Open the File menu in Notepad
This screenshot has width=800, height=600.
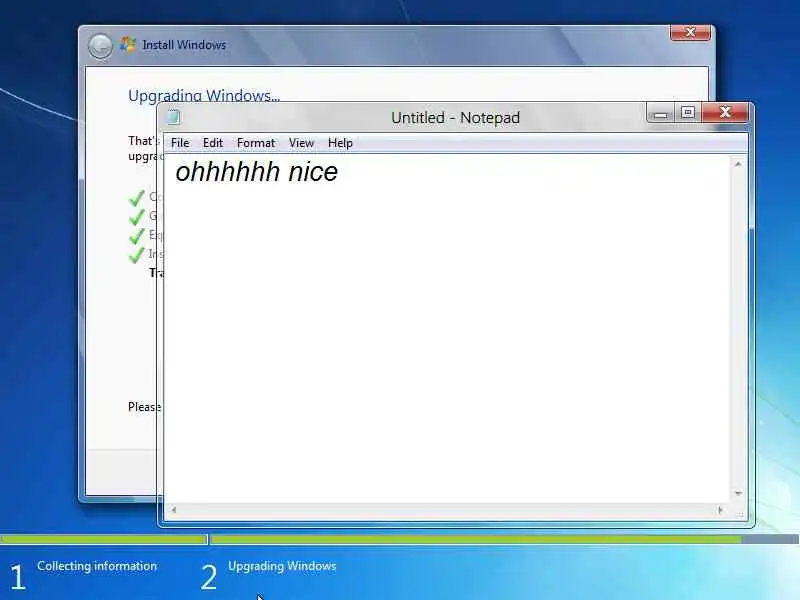pyautogui.click(x=180, y=143)
